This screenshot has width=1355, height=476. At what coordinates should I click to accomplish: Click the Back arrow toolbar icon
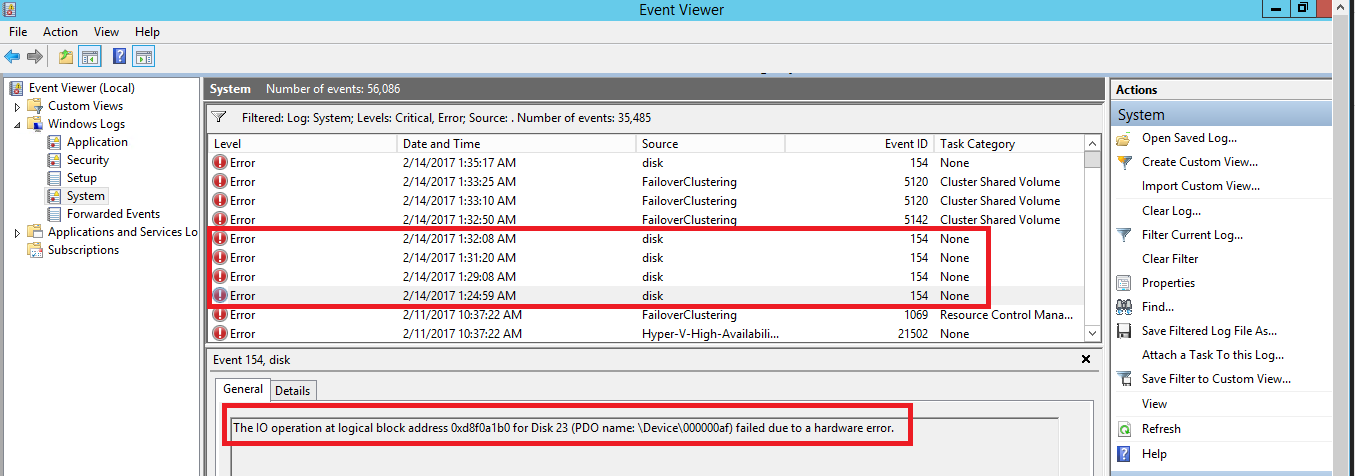(x=12, y=57)
